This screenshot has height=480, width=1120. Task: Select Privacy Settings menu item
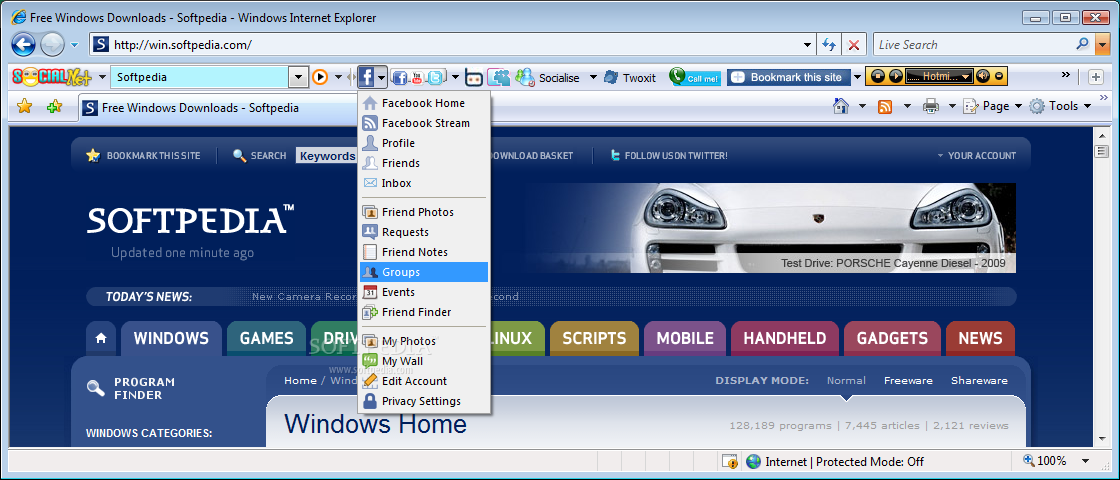pyautogui.click(x=424, y=401)
